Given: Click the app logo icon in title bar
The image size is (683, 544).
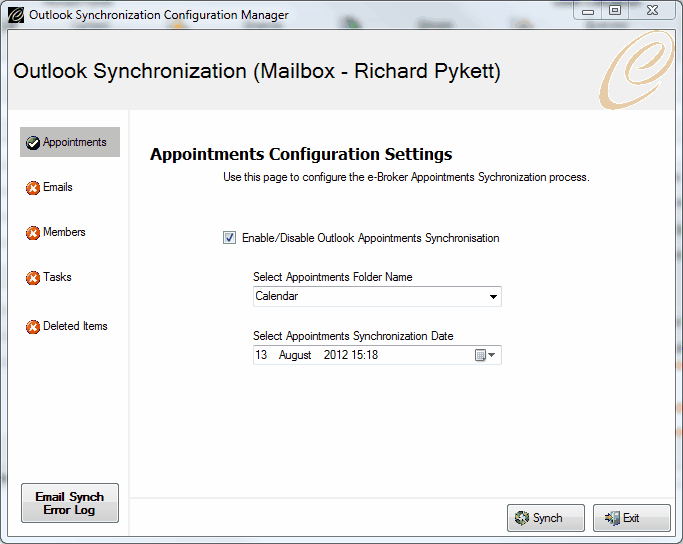Looking at the screenshot, I should point(16,15).
